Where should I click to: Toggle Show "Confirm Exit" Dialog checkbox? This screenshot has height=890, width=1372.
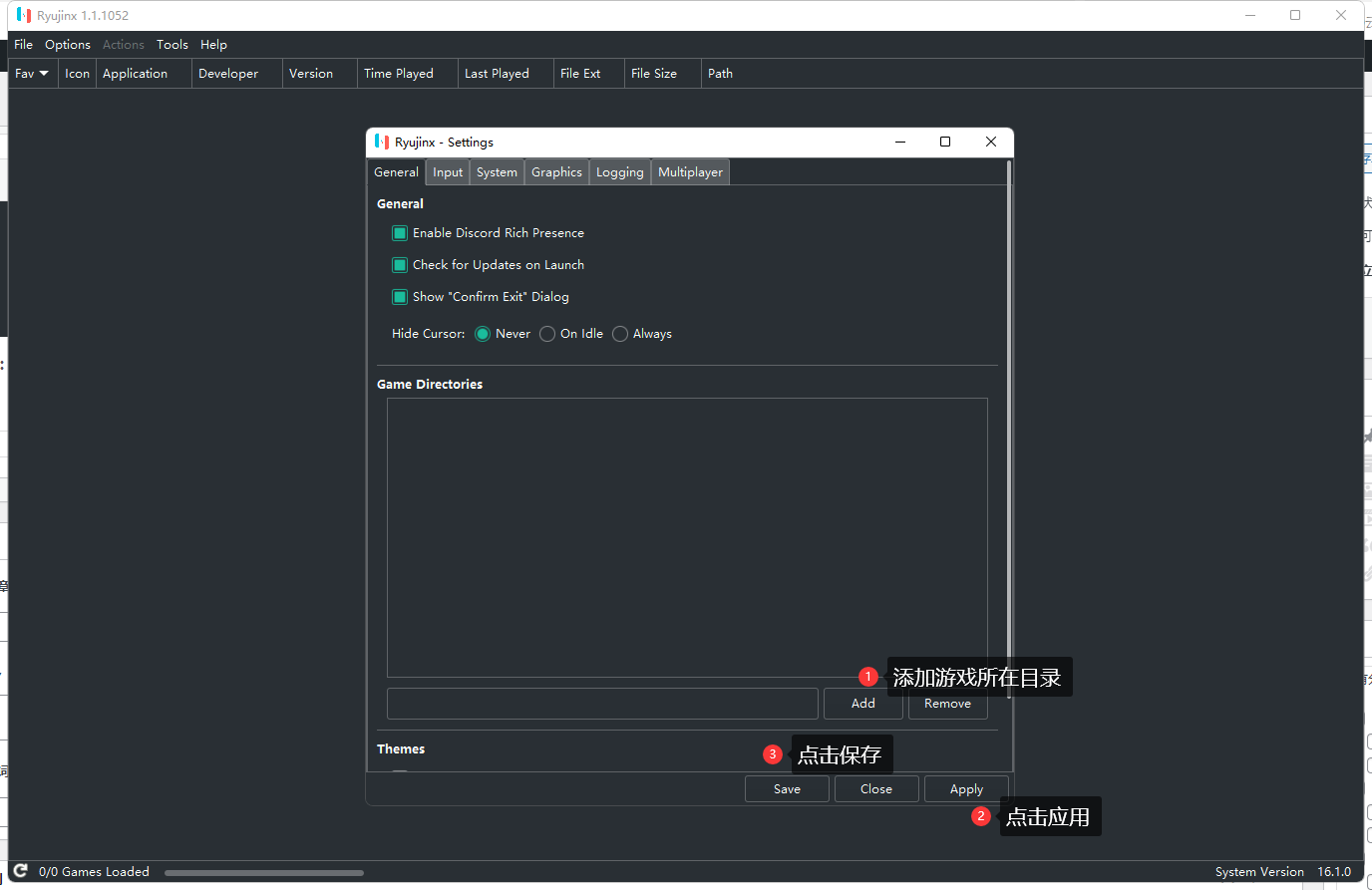(400, 297)
